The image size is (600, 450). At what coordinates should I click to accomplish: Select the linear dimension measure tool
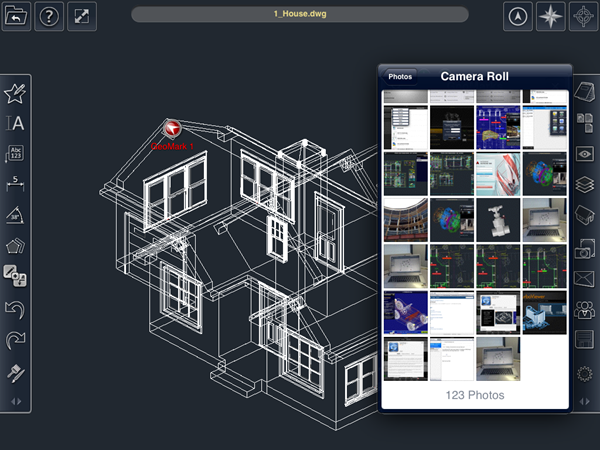15,184
